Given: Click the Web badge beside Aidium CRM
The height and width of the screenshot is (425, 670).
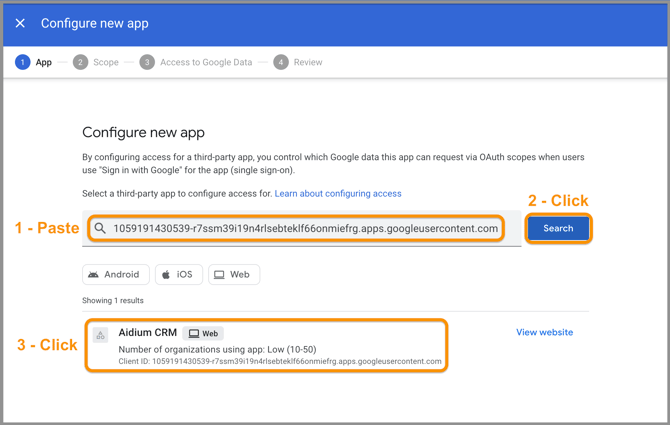Looking at the screenshot, I should coord(203,333).
